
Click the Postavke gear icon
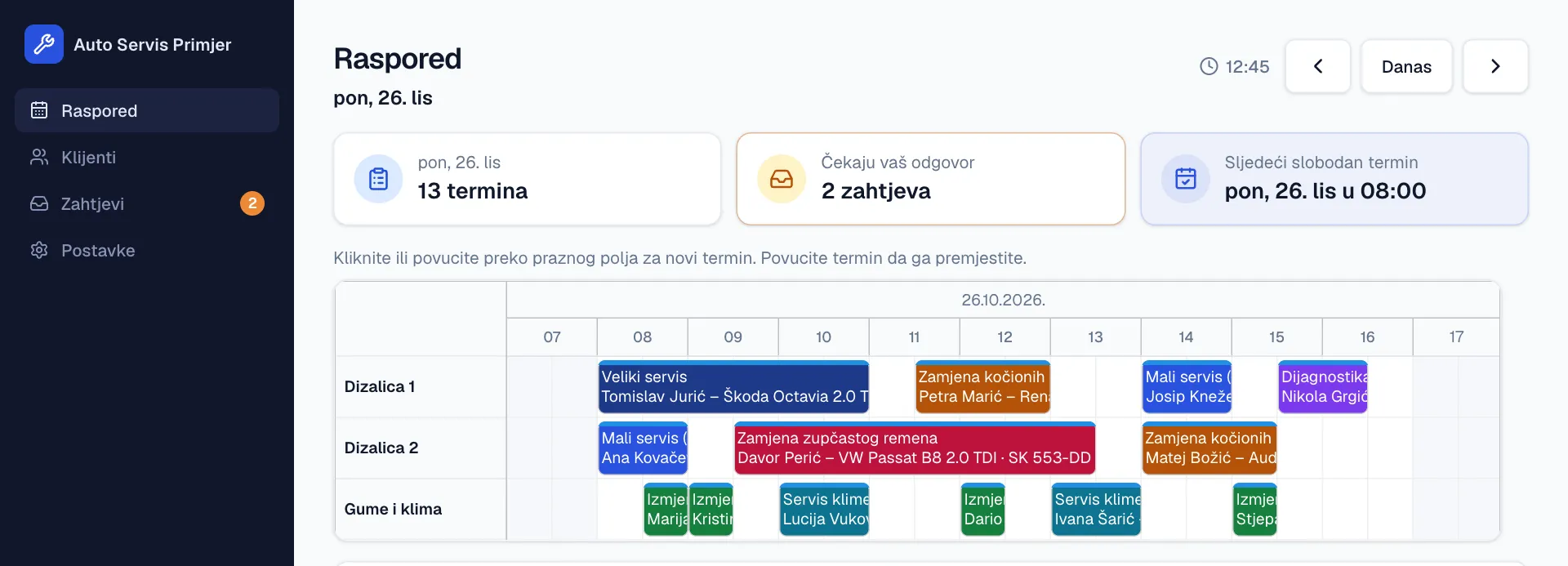tap(39, 250)
